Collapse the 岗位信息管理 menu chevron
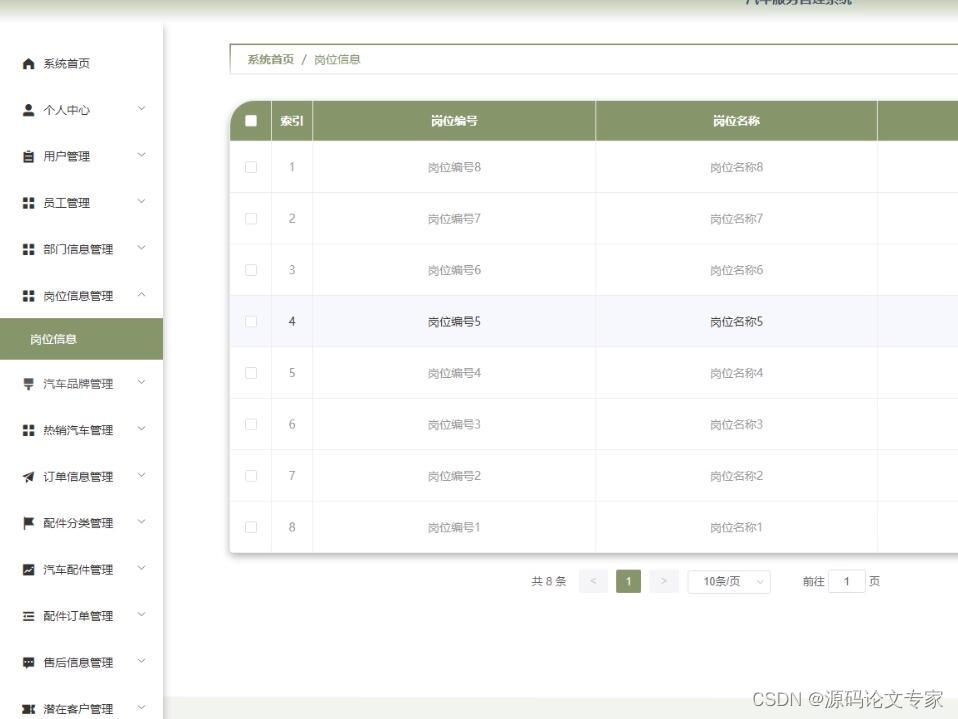This screenshot has height=719, width=958. 142,295
